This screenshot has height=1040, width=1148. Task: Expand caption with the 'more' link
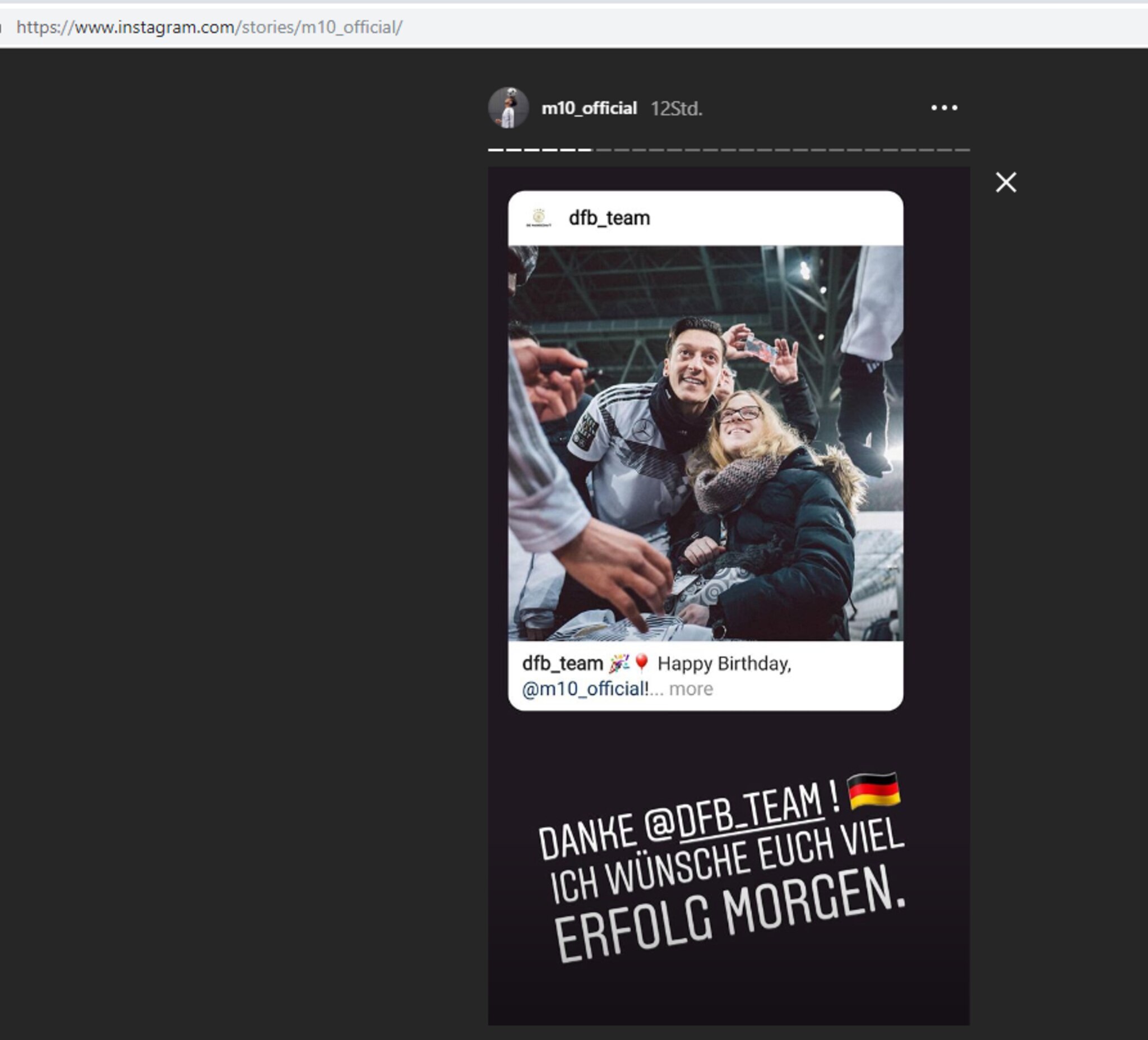click(x=690, y=688)
